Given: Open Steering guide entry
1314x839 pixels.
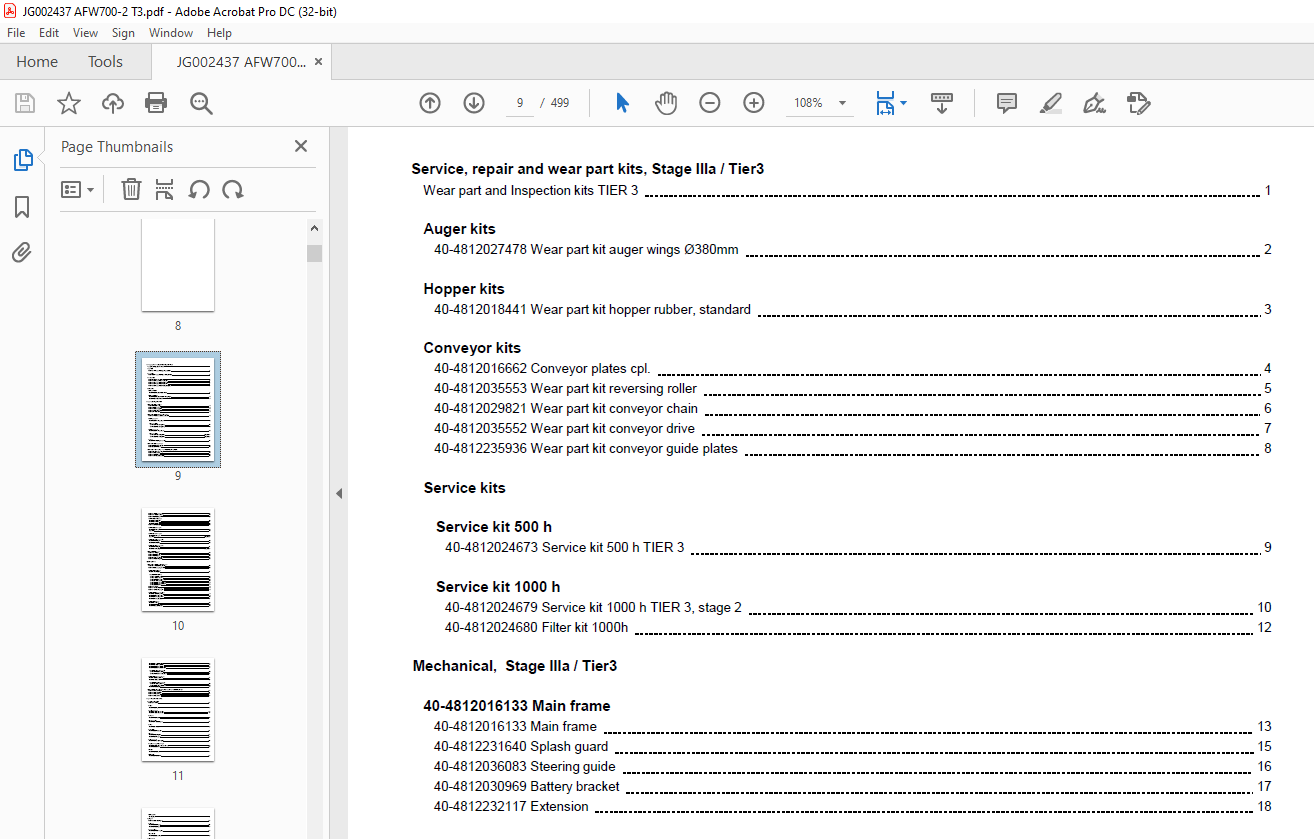Looking at the screenshot, I should coord(852,767).
